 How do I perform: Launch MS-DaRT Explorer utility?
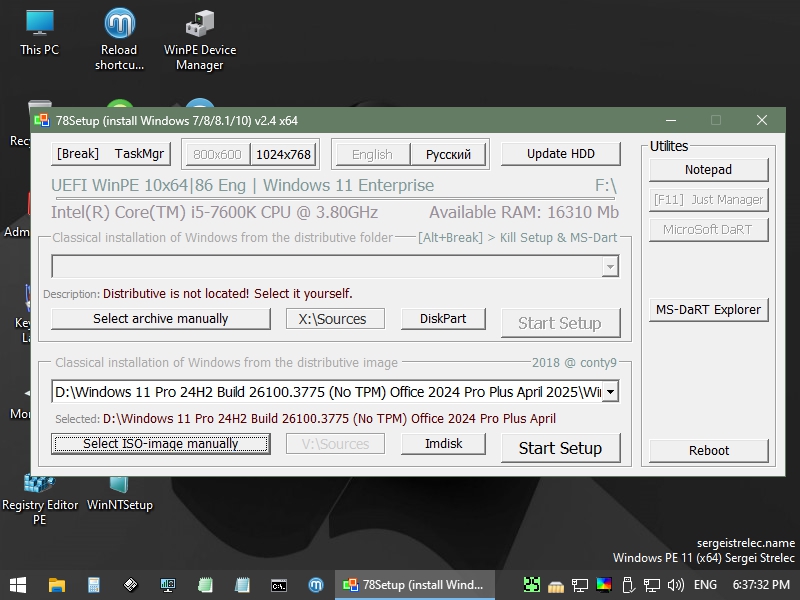(x=708, y=310)
